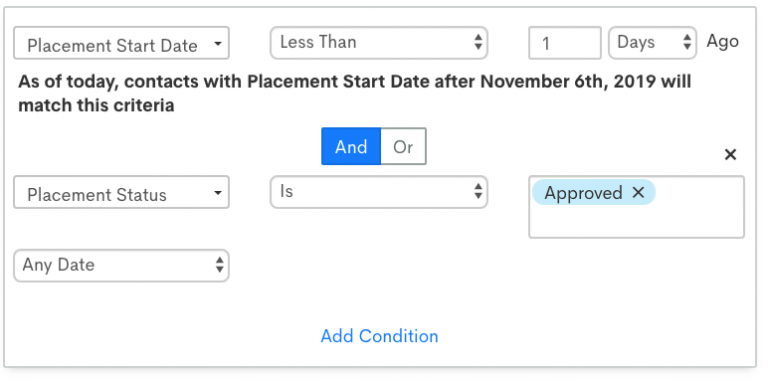Open the Any Date dropdown
Viewport: 768px width, 381px height.
point(121,265)
